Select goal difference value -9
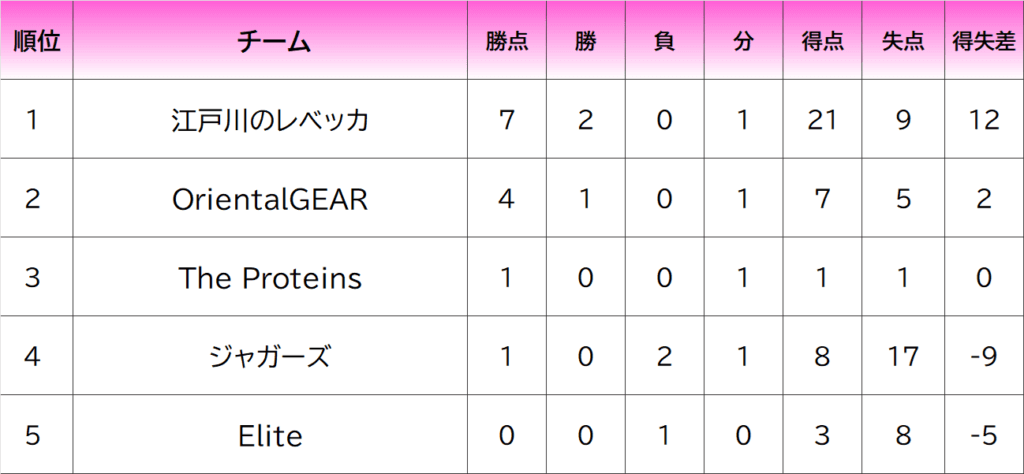 pyautogui.click(x=984, y=357)
